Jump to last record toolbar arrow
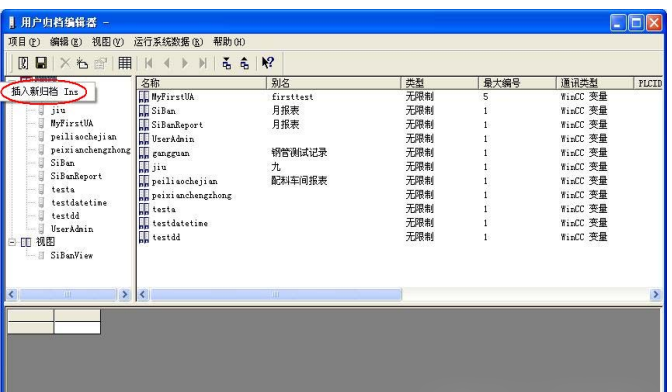 tap(203, 63)
